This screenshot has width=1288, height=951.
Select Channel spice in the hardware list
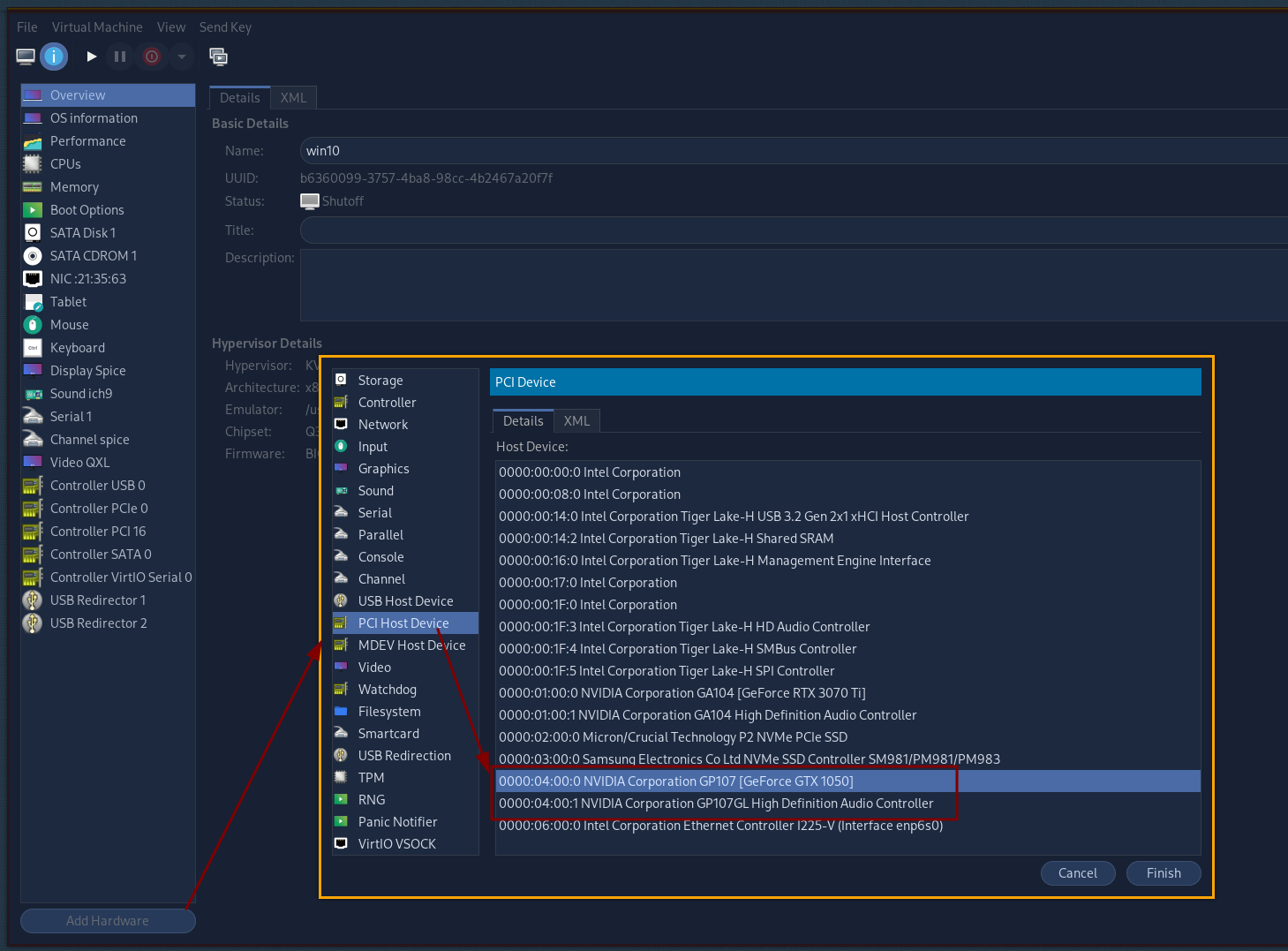[108, 440]
